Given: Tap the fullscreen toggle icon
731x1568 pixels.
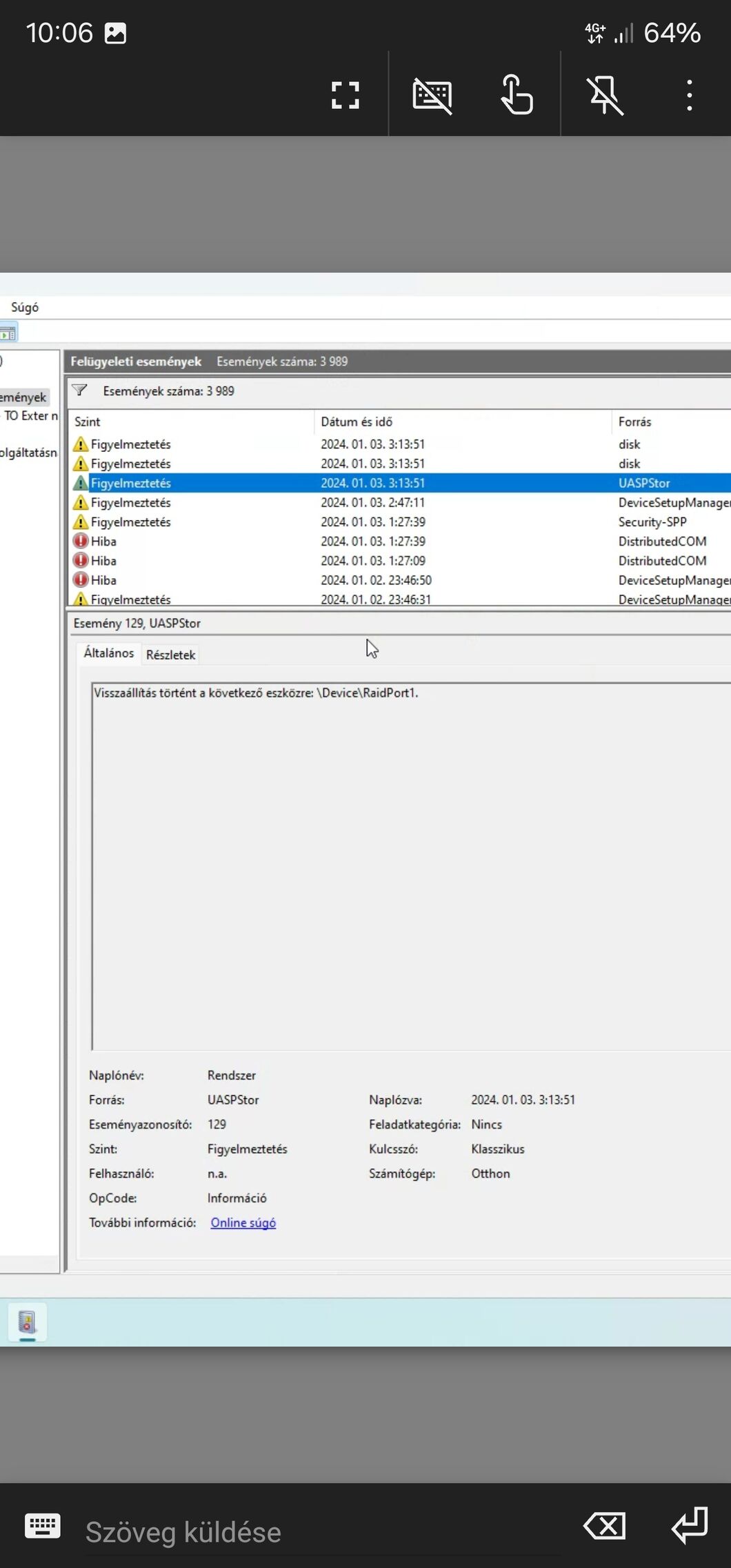Looking at the screenshot, I should [x=345, y=95].
